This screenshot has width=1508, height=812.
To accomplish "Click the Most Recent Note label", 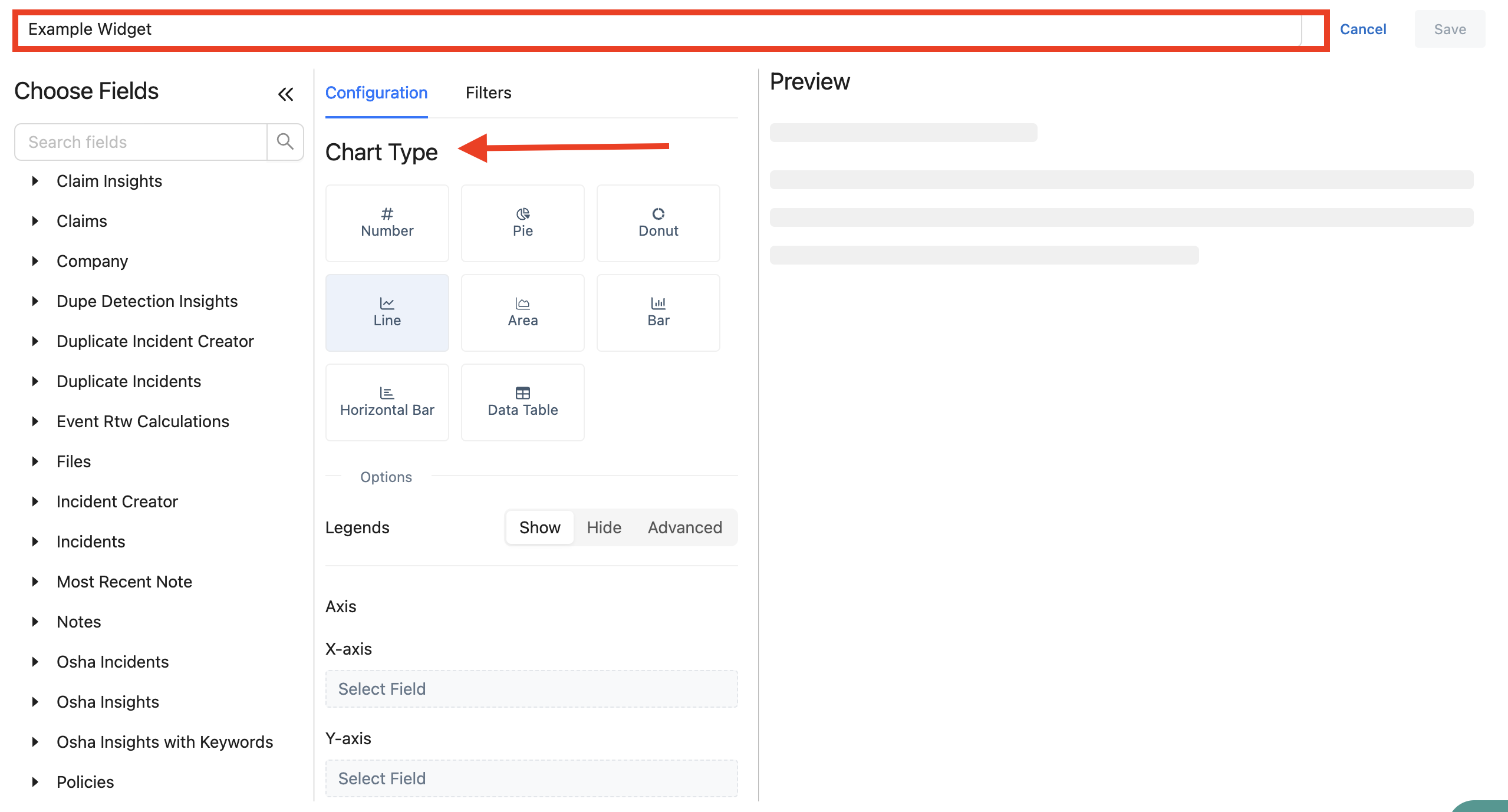I will tap(124, 582).
